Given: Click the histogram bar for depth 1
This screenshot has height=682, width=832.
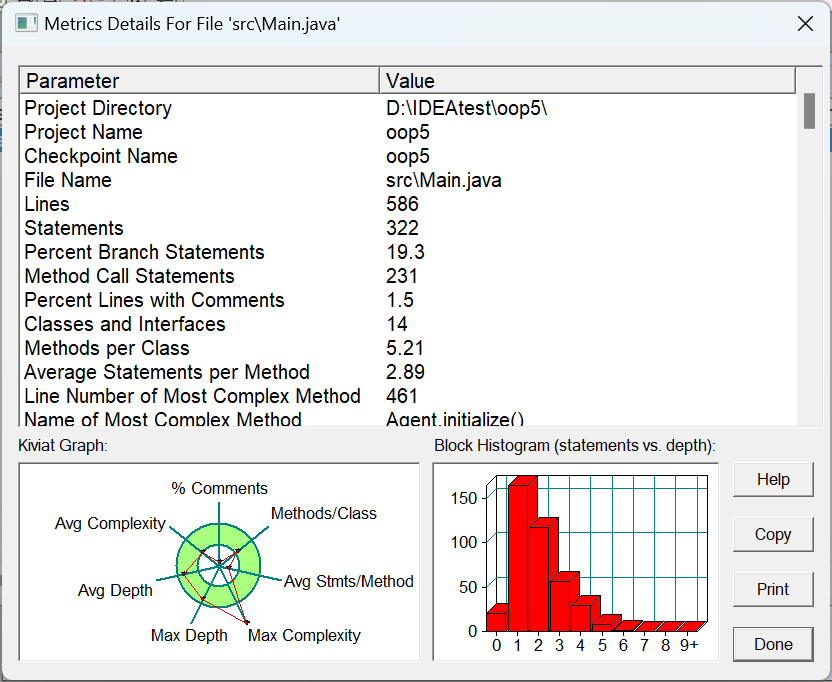Looking at the screenshot, I should coord(518,557).
